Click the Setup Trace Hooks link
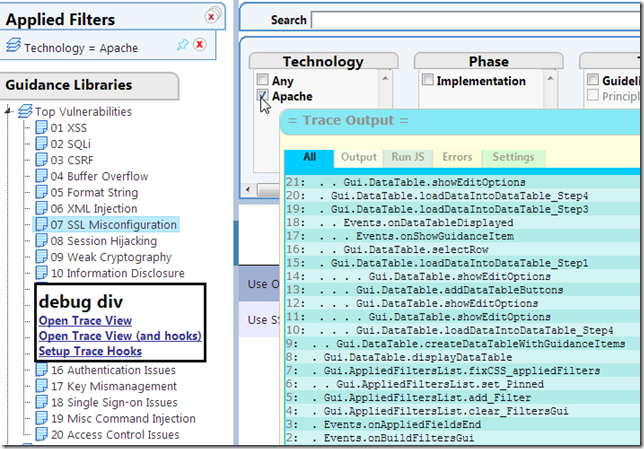 click(x=90, y=351)
